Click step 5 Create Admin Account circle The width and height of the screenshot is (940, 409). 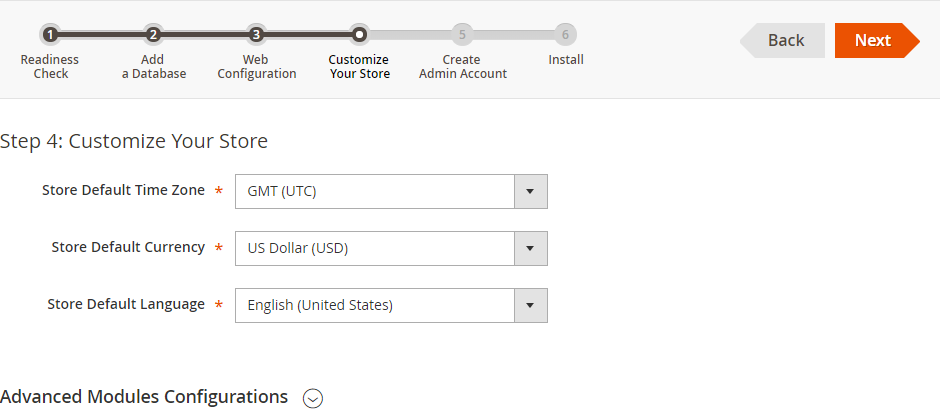click(x=462, y=35)
